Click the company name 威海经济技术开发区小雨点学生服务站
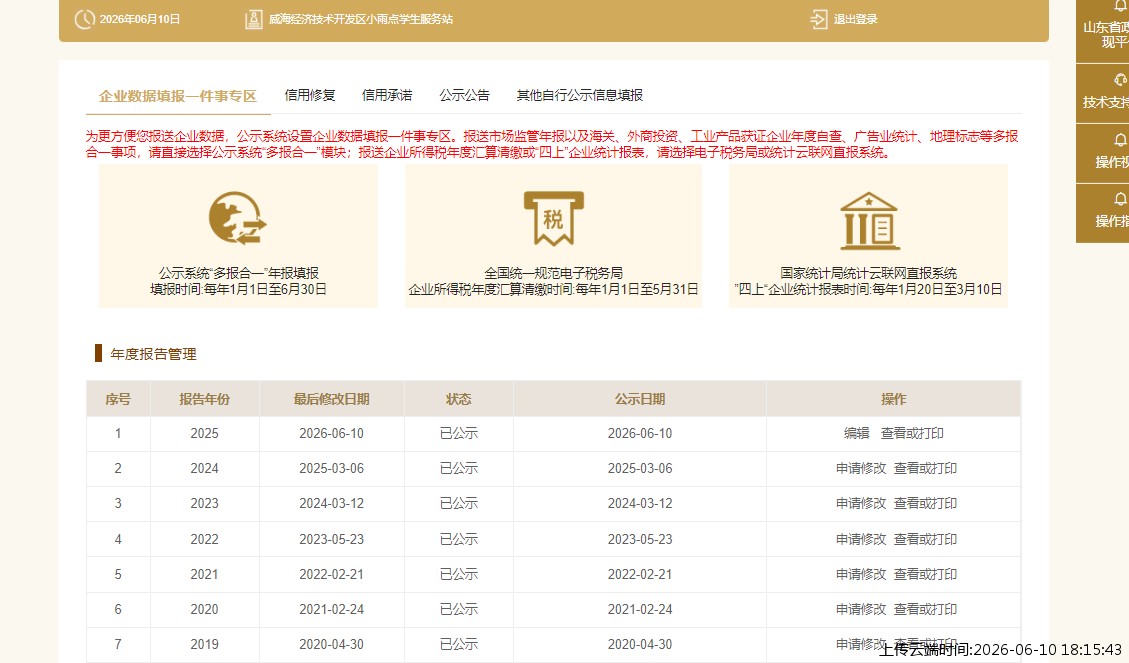1129x663 pixels. click(361, 19)
